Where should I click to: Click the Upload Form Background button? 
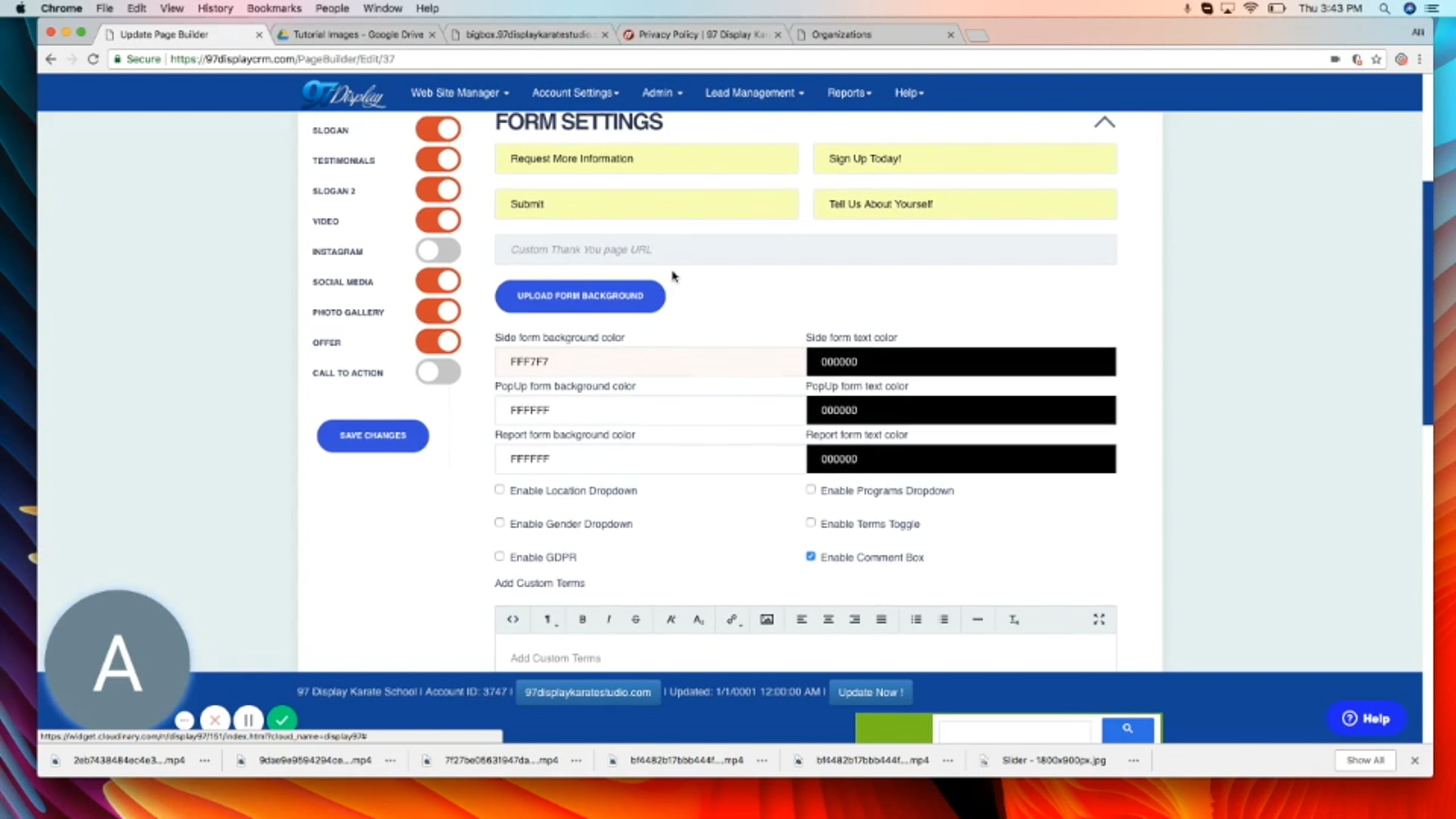point(580,296)
